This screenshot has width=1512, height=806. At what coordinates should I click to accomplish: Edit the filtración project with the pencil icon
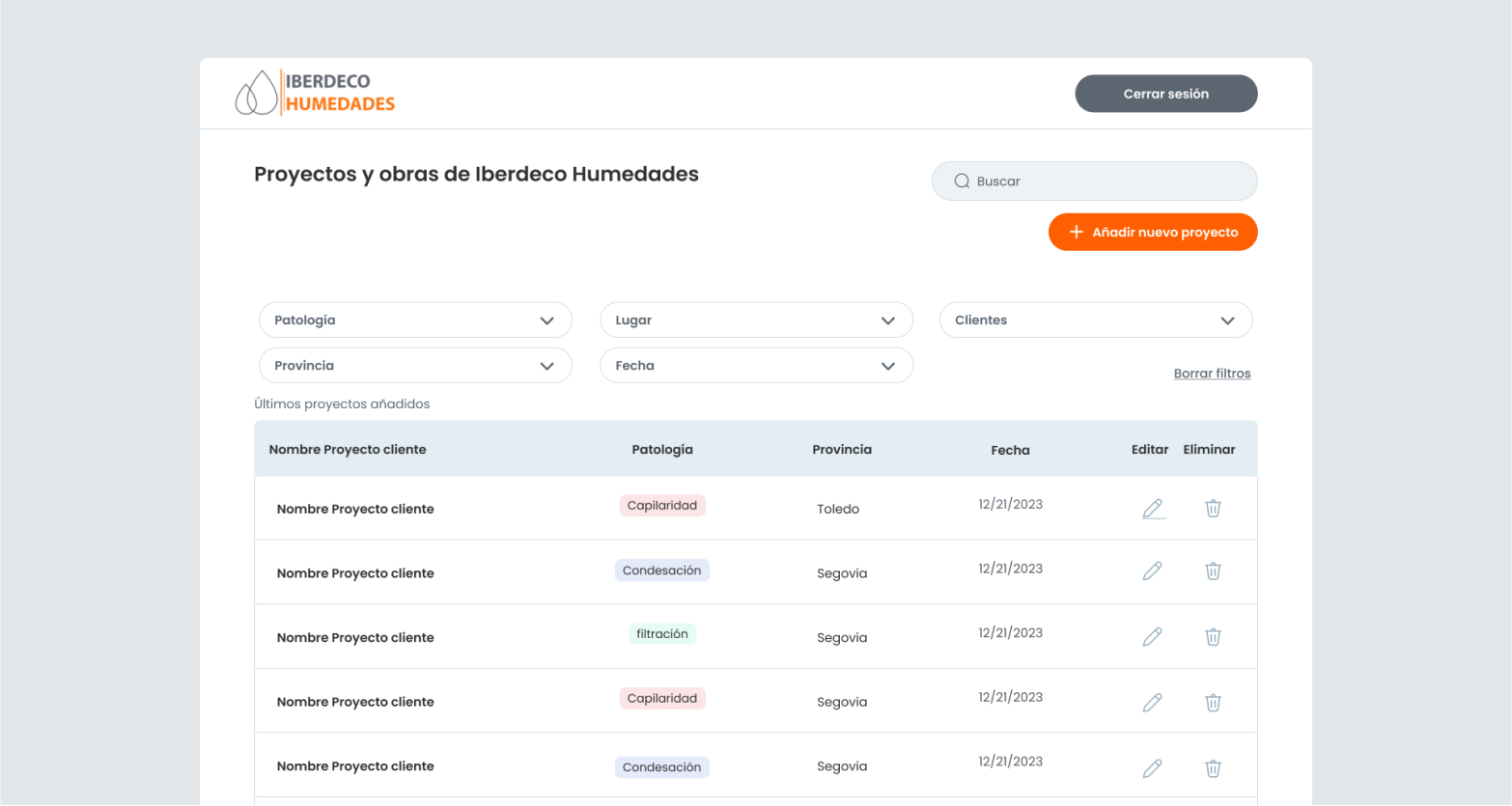point(1152,637)
